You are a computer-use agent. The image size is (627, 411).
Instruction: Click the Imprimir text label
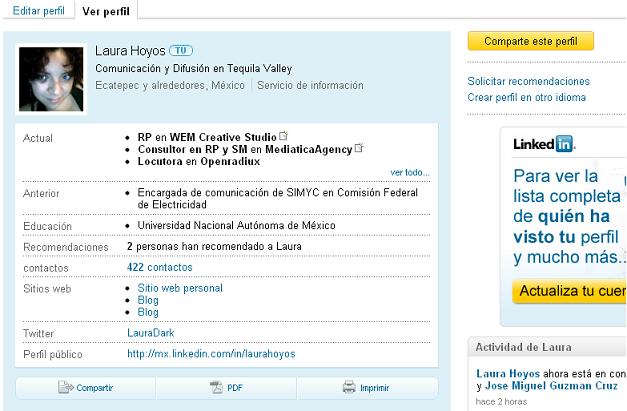coord(375,388)
